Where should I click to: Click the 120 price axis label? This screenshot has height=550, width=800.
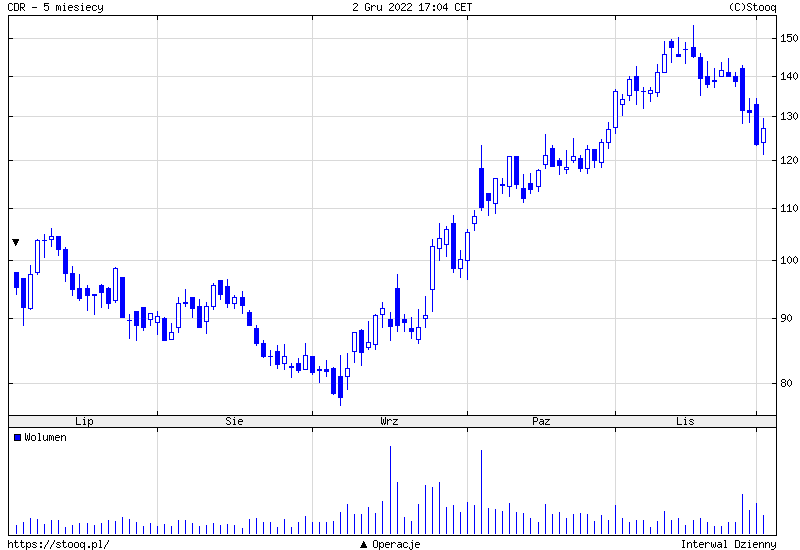point(789,161)
